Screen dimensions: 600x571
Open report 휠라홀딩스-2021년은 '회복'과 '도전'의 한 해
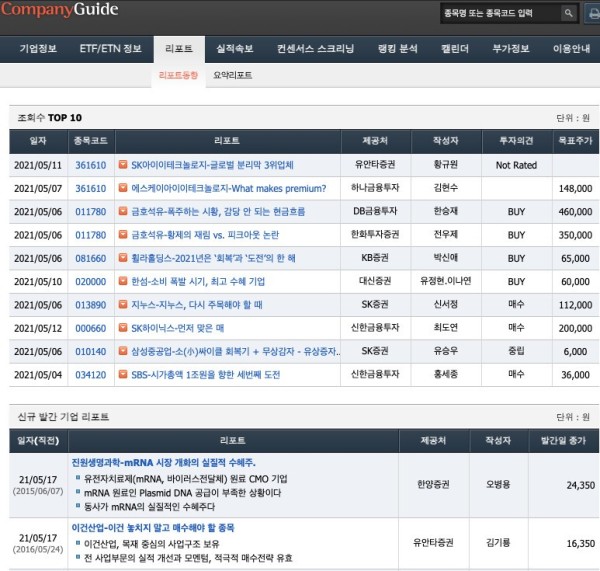[214, 259]
